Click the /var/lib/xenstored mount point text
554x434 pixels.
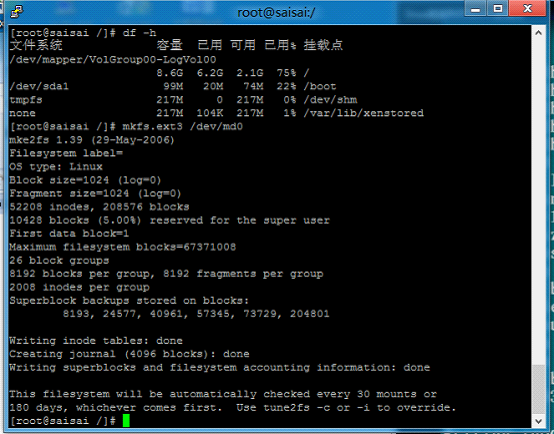(x=364, y=113)
